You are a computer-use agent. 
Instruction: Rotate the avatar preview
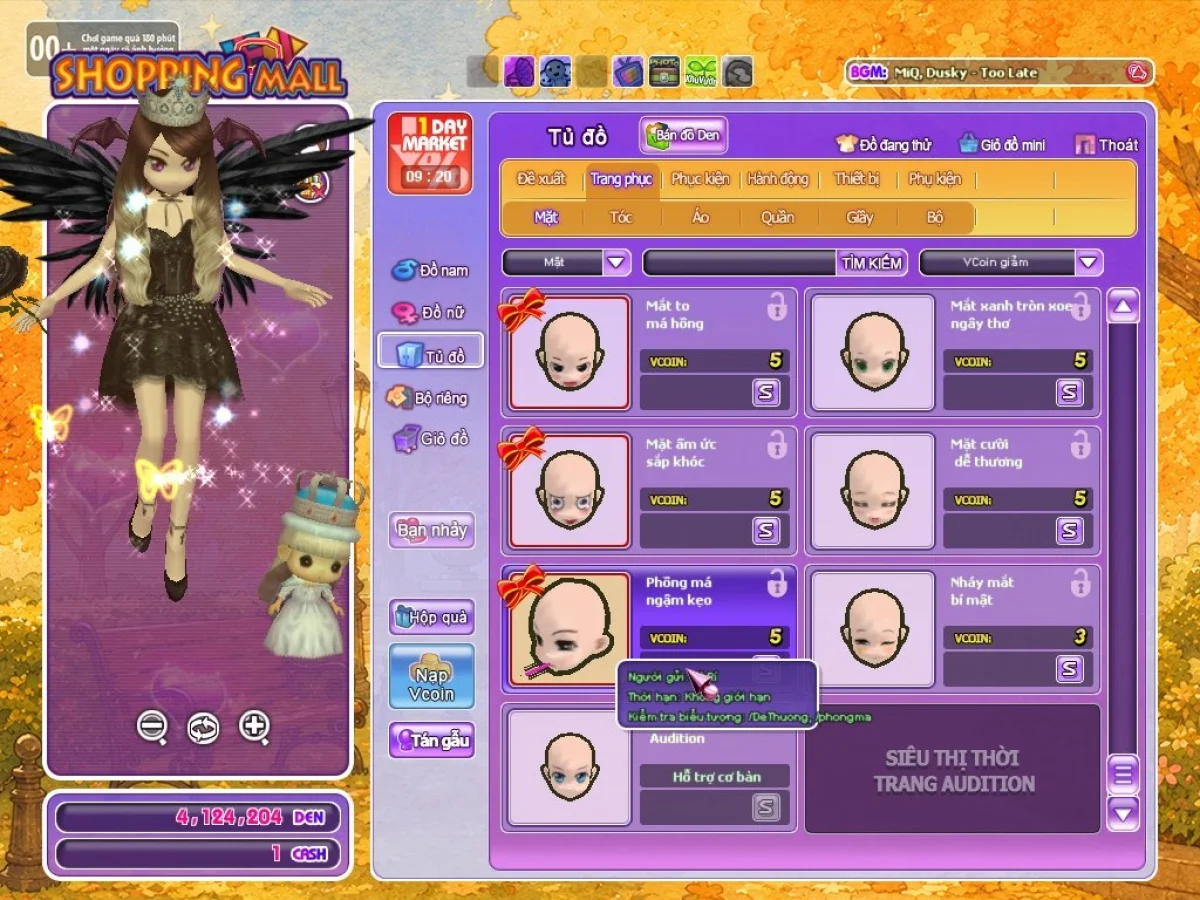[203, 728]
